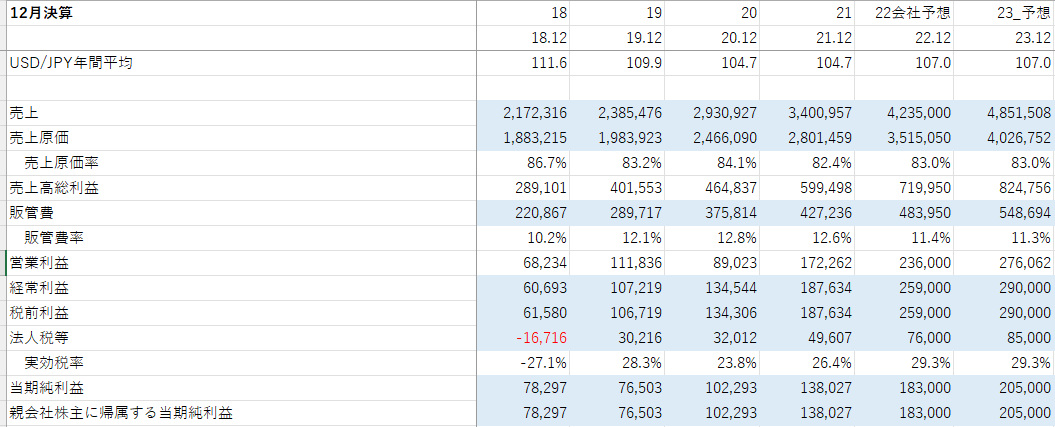Click effective tax rate cell 26.4%
Image resolution: width=1055 pixels, height=427 pixels.
click(x=807, y=363)
